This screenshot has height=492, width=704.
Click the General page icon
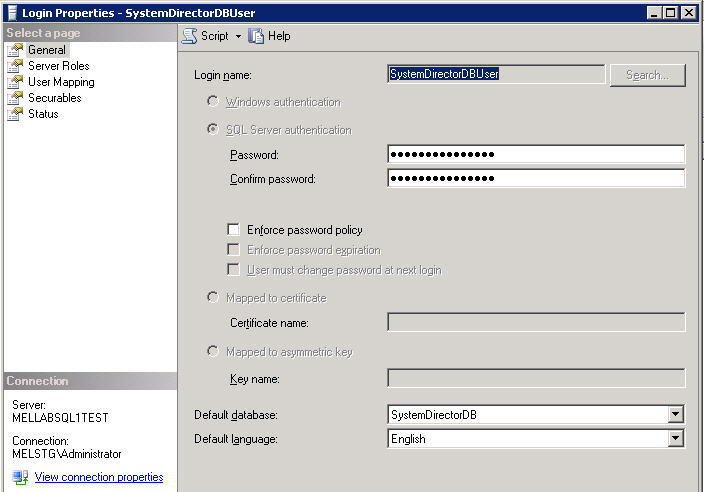15,50
